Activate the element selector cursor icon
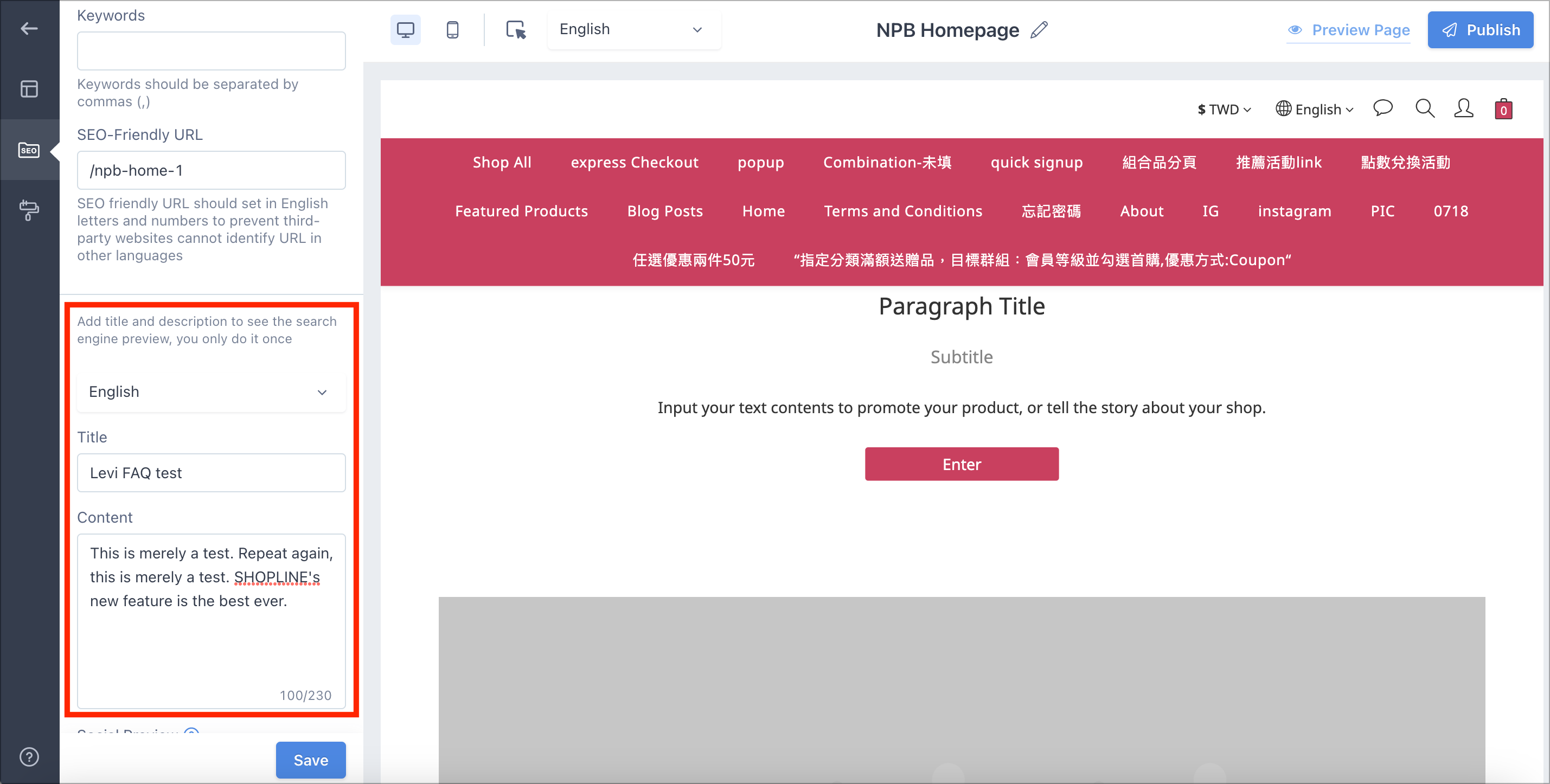 516,29
